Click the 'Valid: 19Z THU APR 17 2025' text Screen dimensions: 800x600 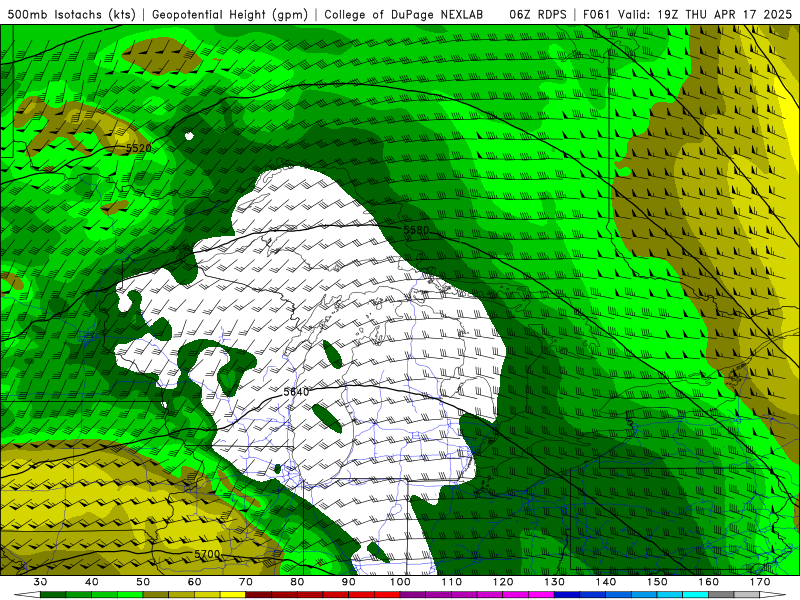[x=705, y=15]
